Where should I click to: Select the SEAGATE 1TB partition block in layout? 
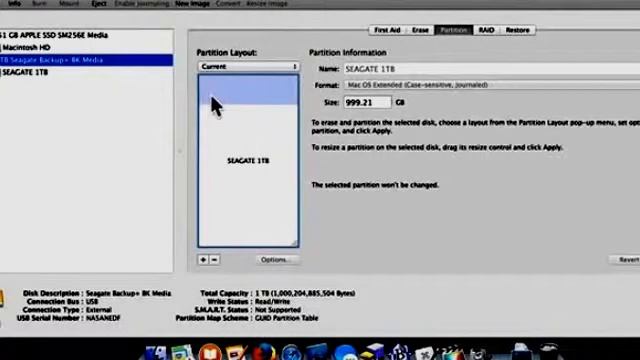click(249, 161)
